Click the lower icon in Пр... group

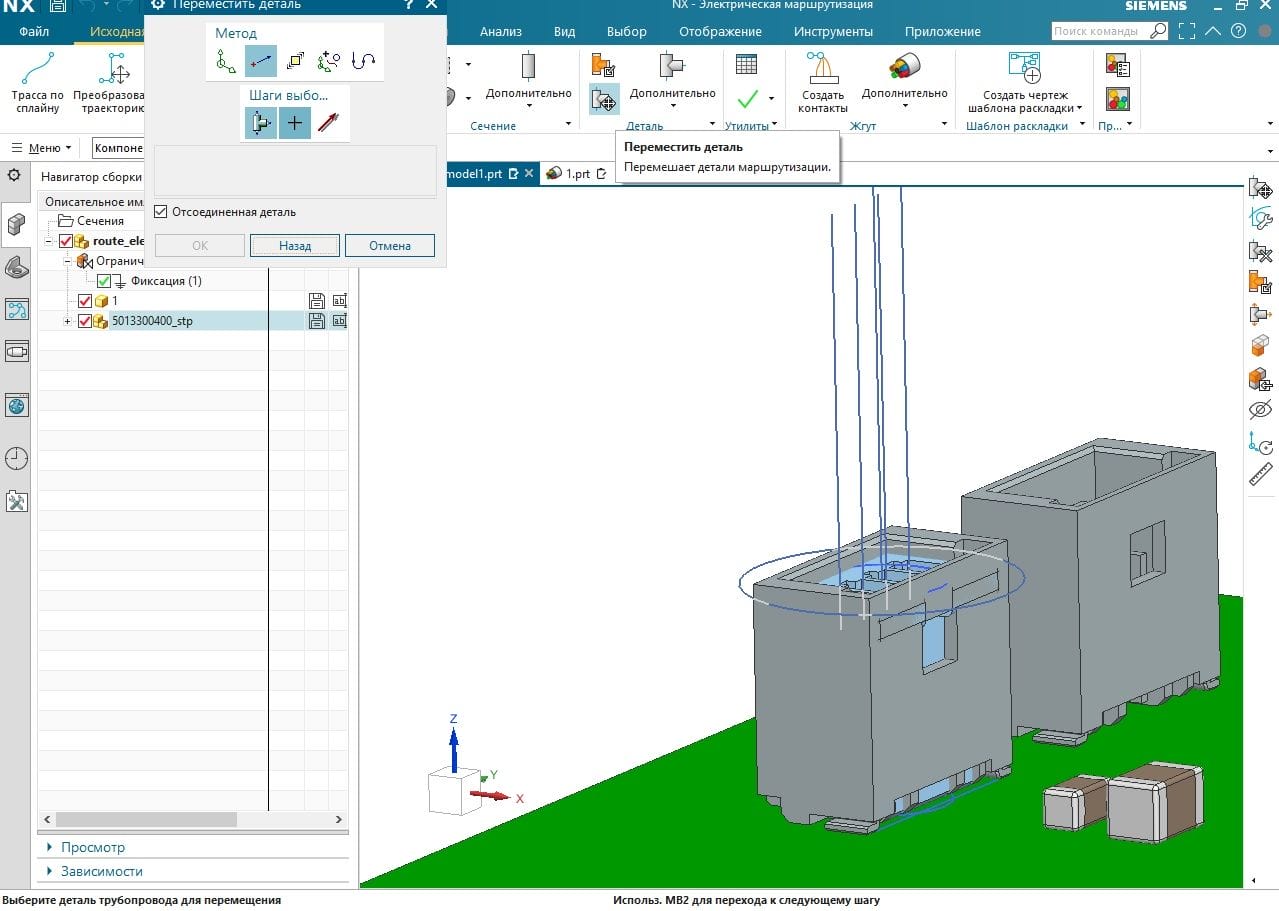(x=1118, y=100)
